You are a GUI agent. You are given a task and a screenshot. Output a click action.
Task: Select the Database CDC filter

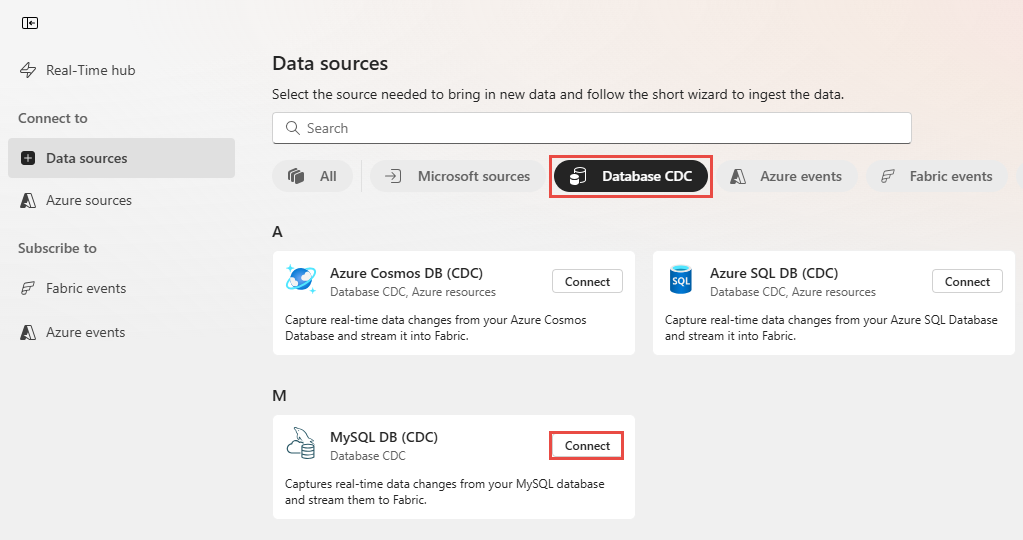click(x=631, y=176)
